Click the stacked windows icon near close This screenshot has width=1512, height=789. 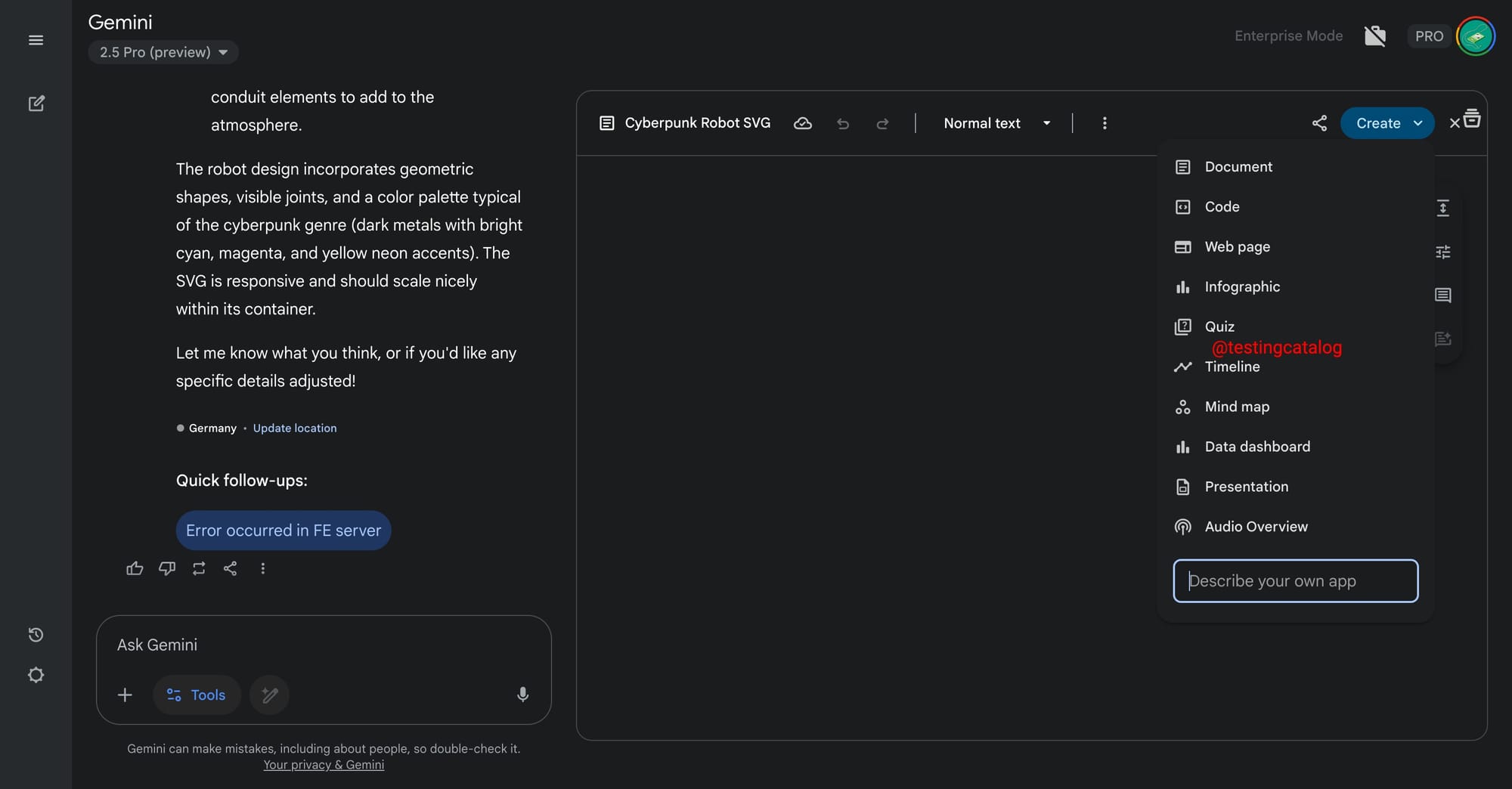(1472, 119)
